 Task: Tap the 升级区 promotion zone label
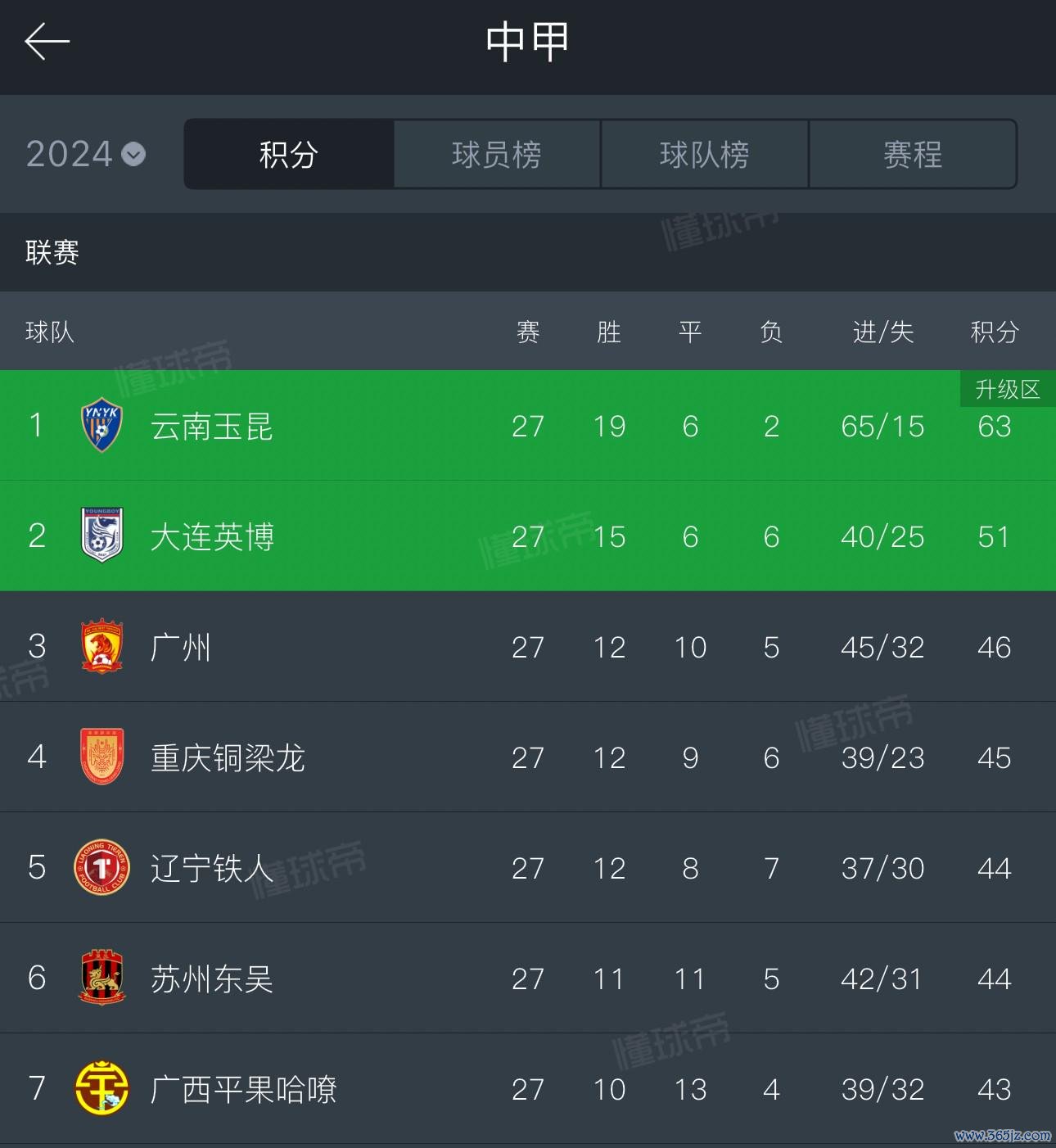[1007, 389]
